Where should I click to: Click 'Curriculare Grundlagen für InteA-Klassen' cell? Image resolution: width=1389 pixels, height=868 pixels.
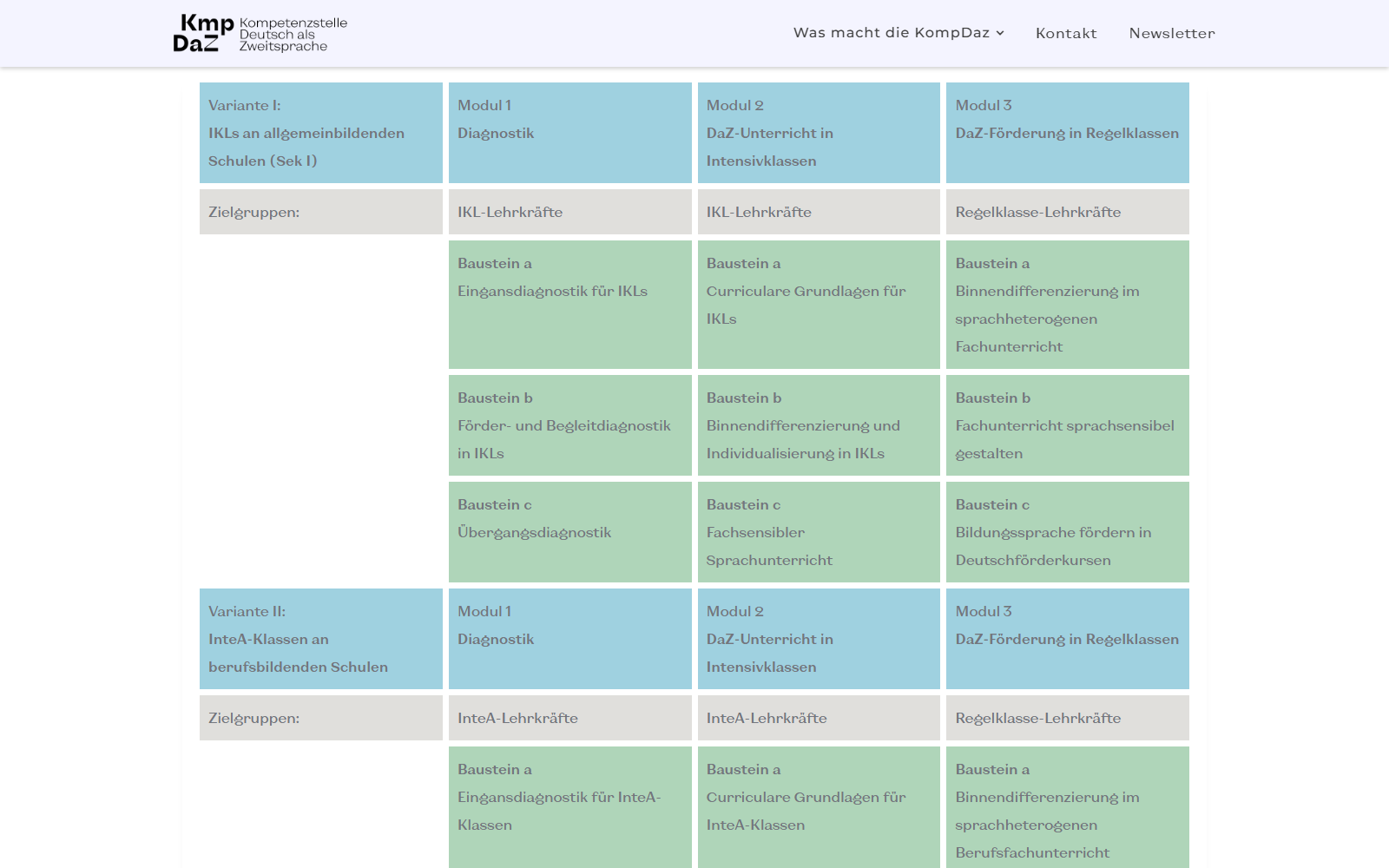tap(819, 807)
